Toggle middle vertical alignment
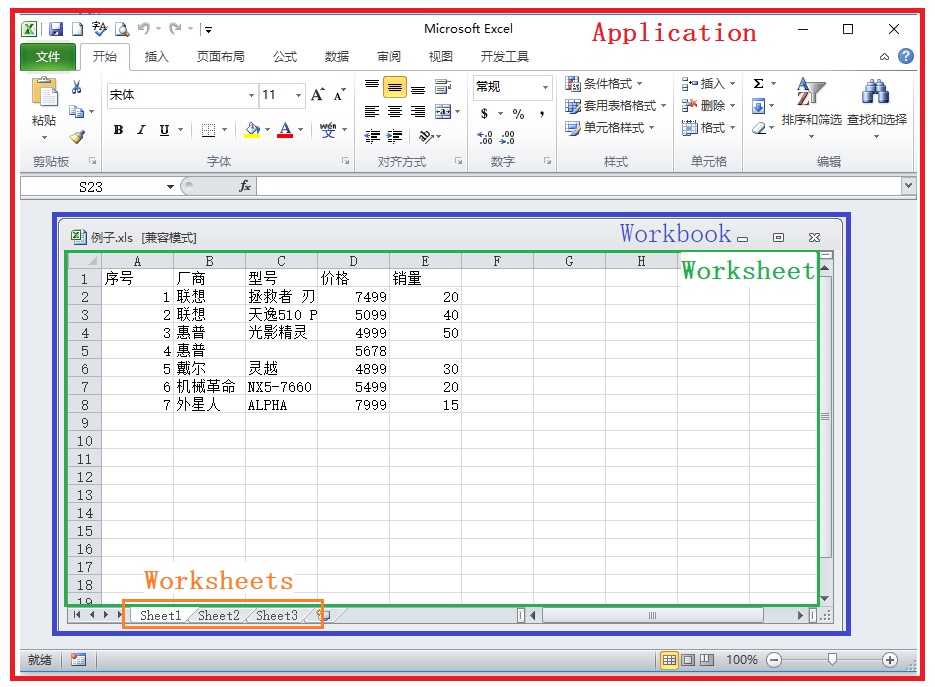This screenshot has height=687, width=935. pyautogui.click(x=395, y=87)
